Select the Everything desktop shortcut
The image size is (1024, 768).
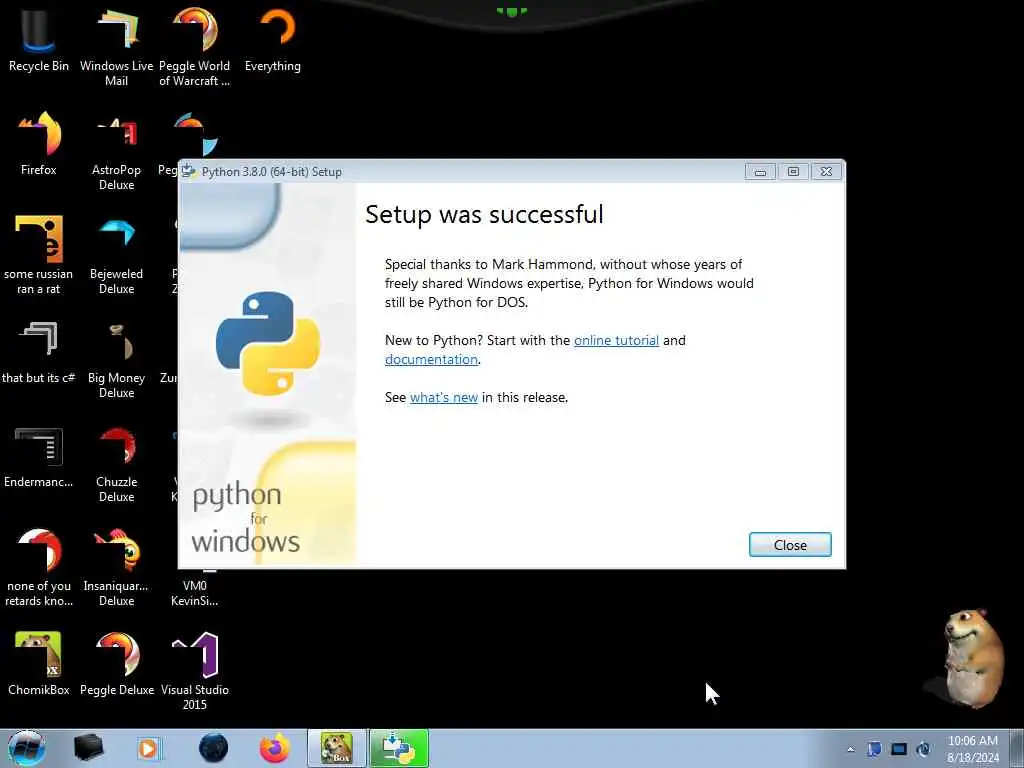point(273,41)
